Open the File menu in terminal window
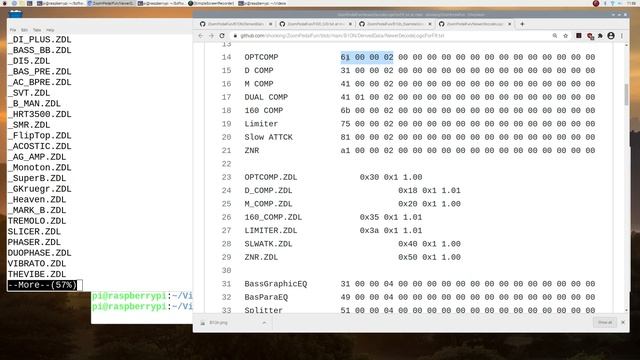Image resolution: width=640 pixels, height=360 pixels. point(13,30)
